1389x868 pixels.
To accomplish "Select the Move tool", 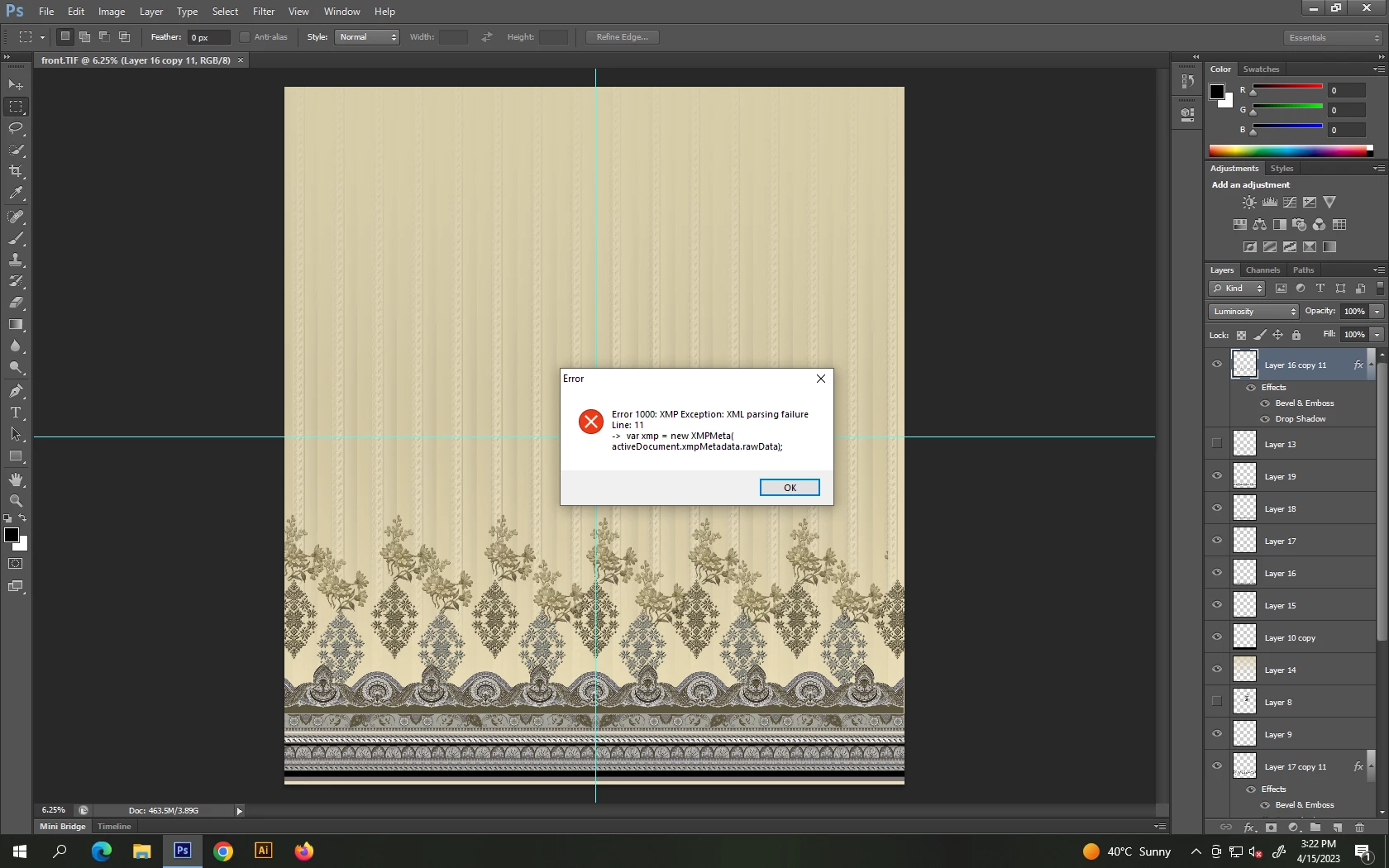I will click(x=16, y=84).
